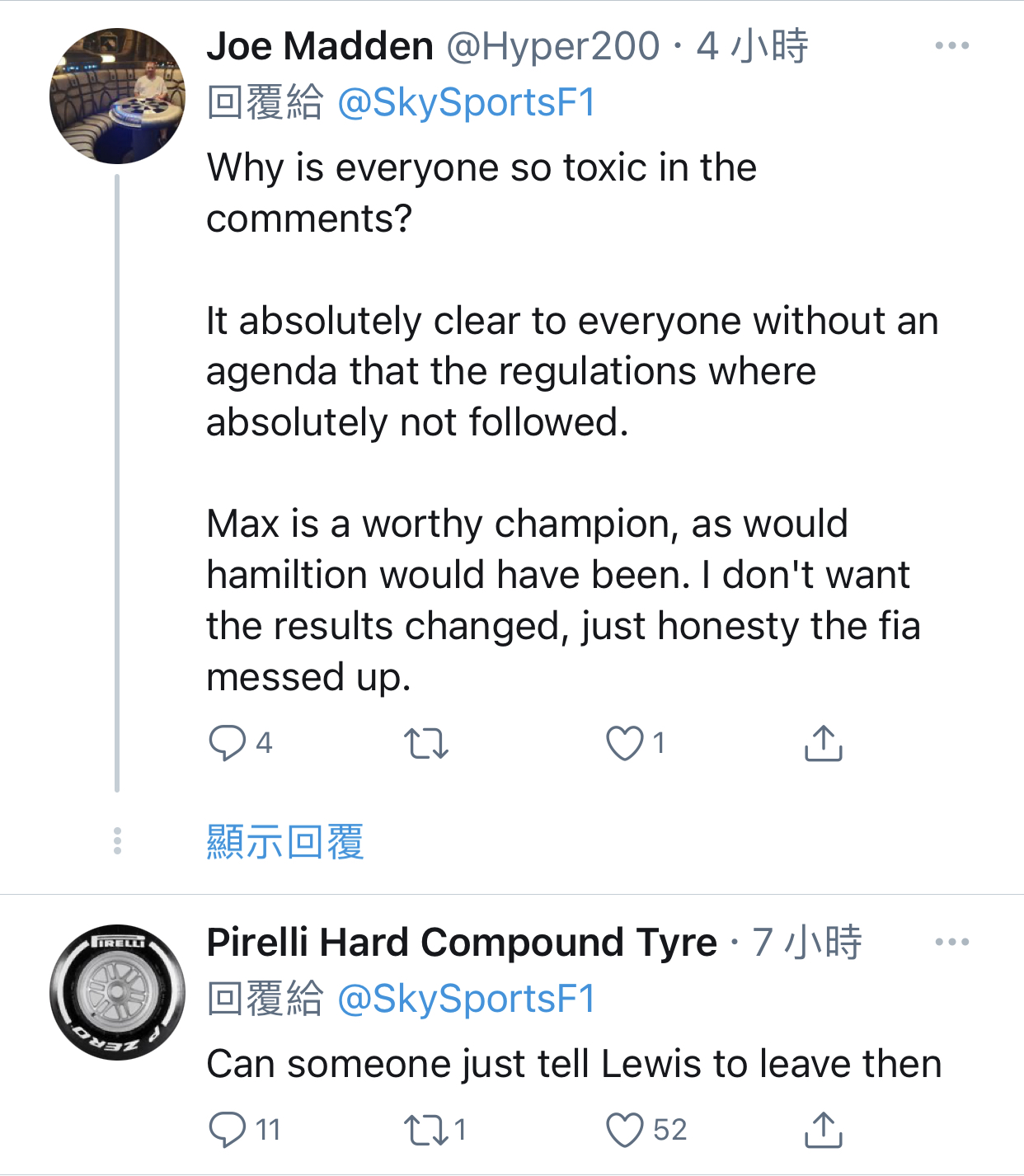Retweet Joe Madden's tweet

coord(426,743)
